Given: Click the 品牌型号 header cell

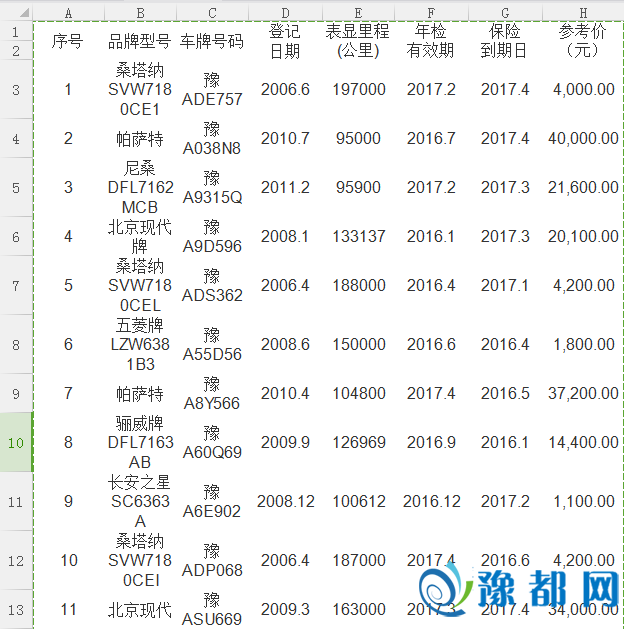Looking at the screenshot, I should tap(140, 41).
